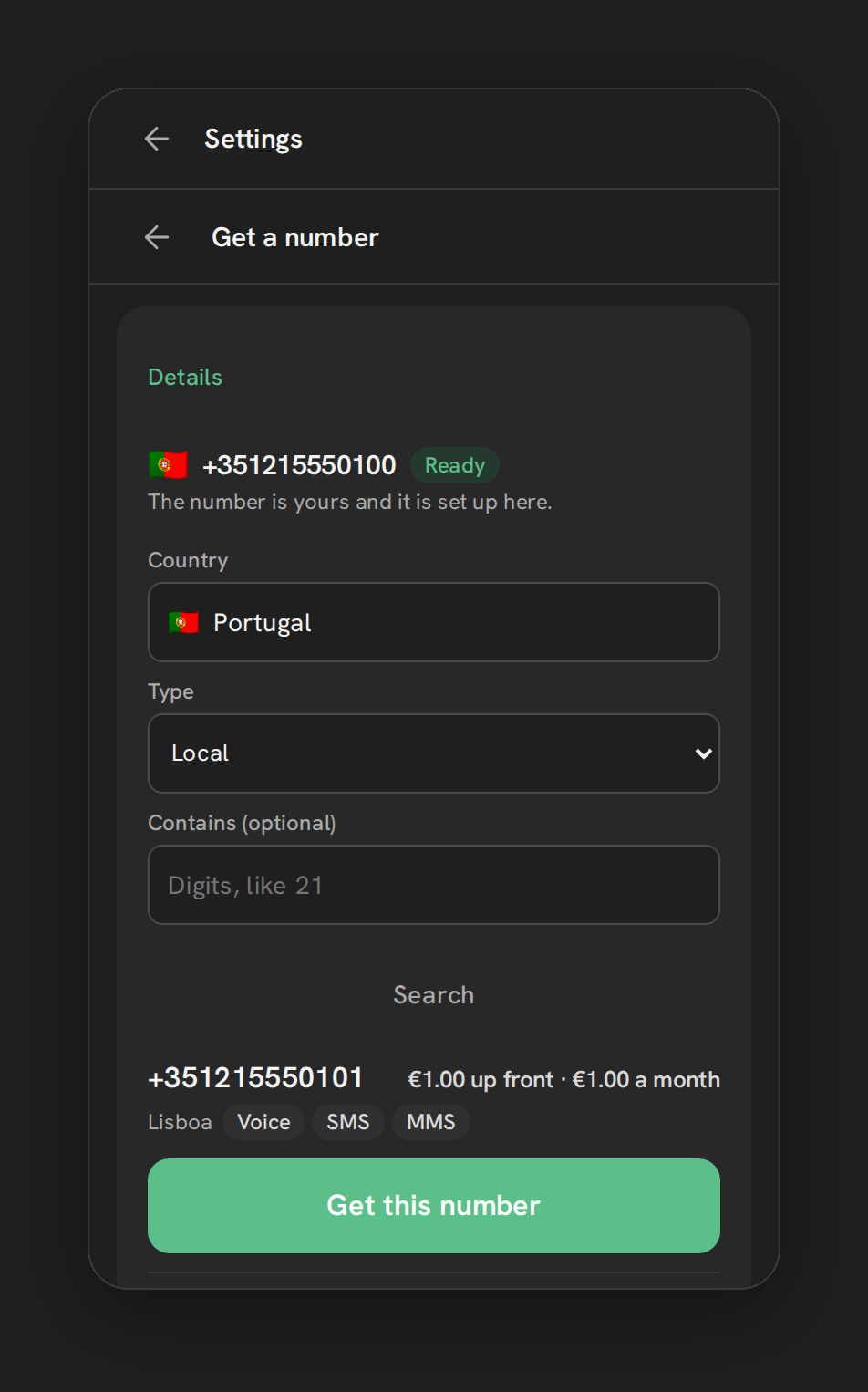Click the MMS capability tag
The height and width of the screenshot is (1392, 868).
click(431, 1122)
